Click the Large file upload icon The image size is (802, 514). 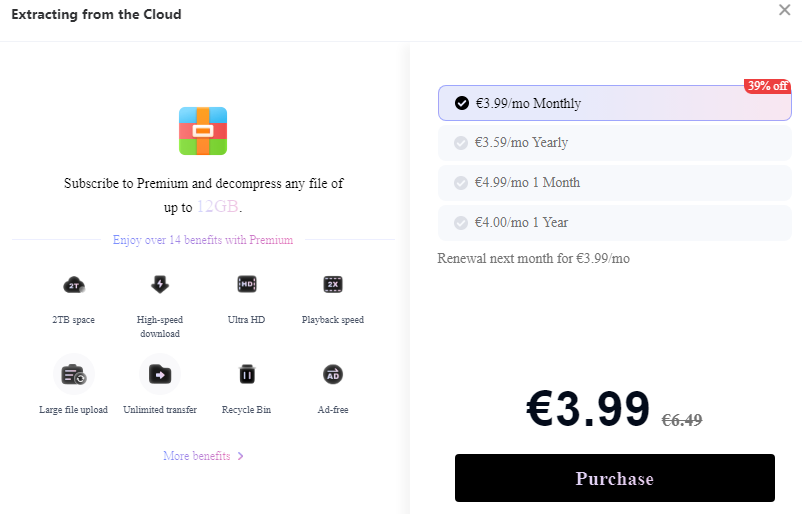(x=74, y=375)
